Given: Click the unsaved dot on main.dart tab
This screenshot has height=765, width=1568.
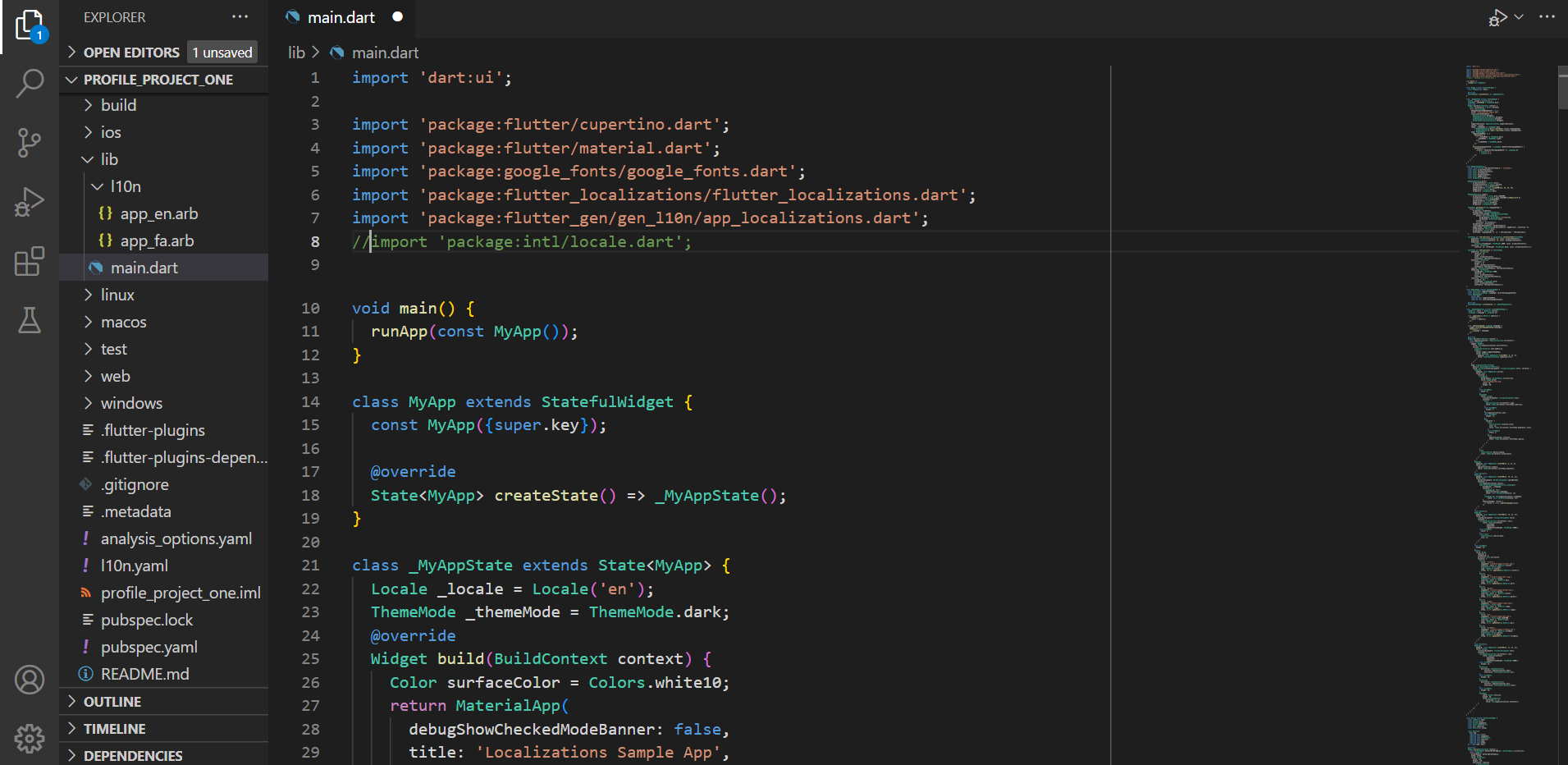Looking at the screenshot, I should [398, 16].
